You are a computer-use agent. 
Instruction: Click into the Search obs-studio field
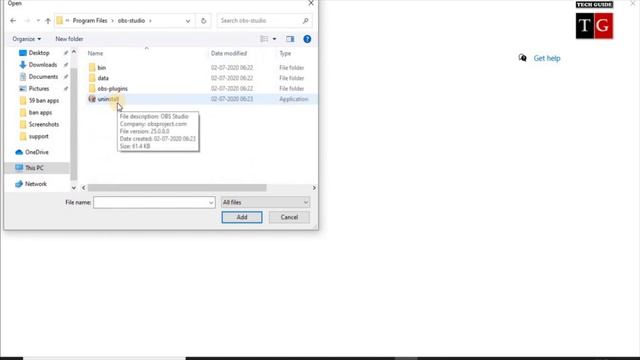(x=264, y=20)
